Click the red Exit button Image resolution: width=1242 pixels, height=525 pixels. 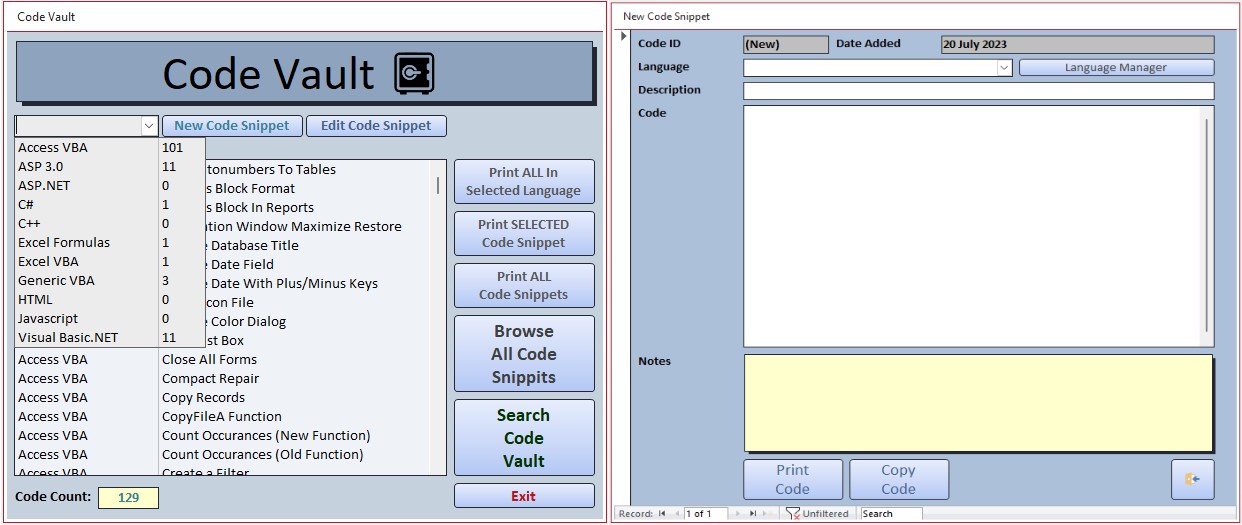click(524, 496)
